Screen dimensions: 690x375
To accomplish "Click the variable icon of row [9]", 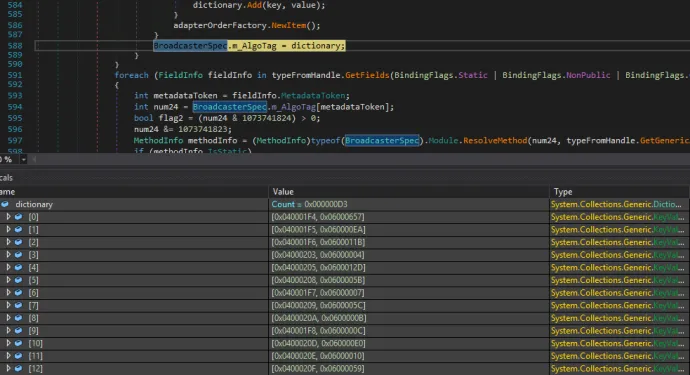I will (18, 331).
